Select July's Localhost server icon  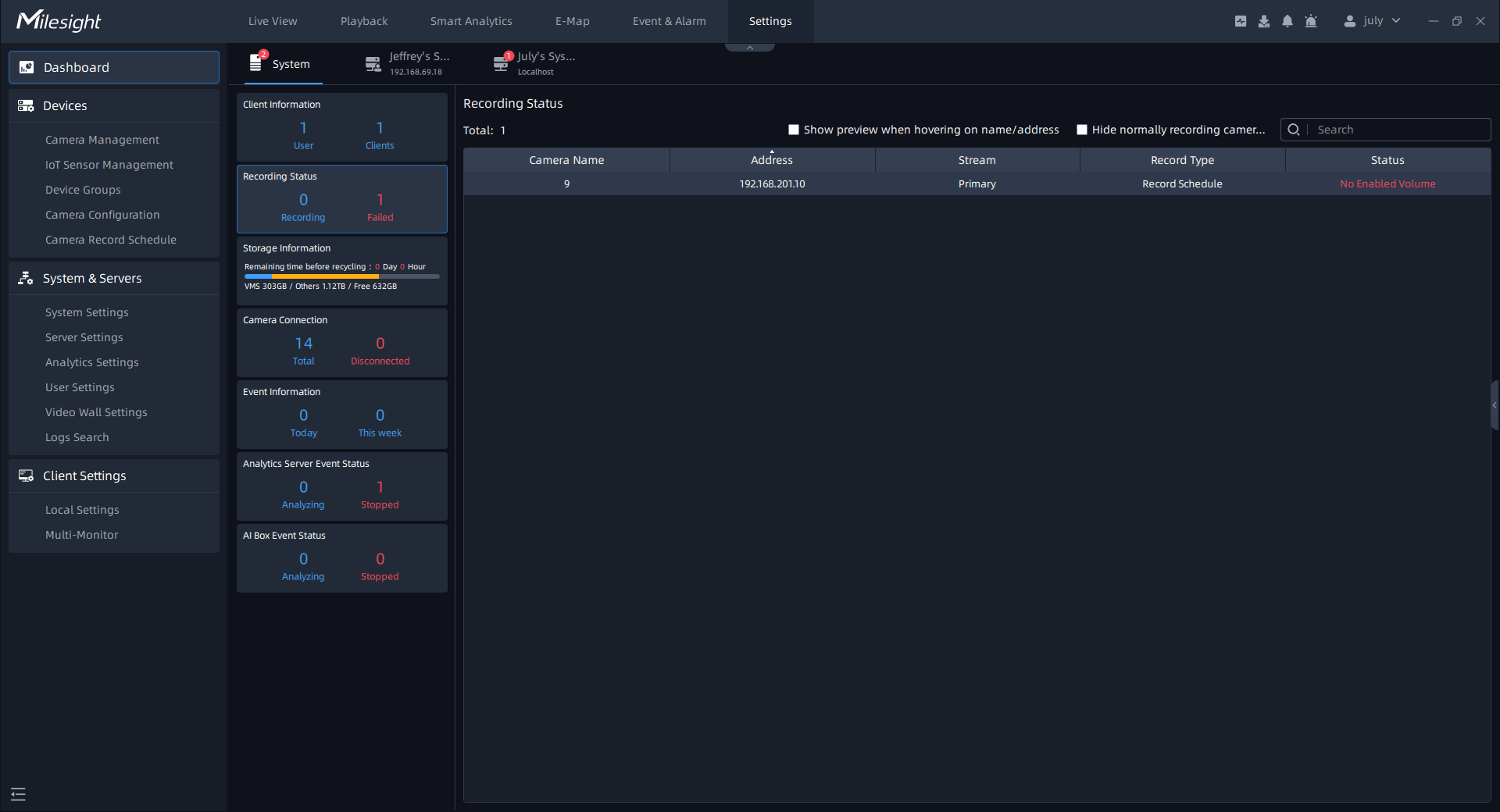501,64
